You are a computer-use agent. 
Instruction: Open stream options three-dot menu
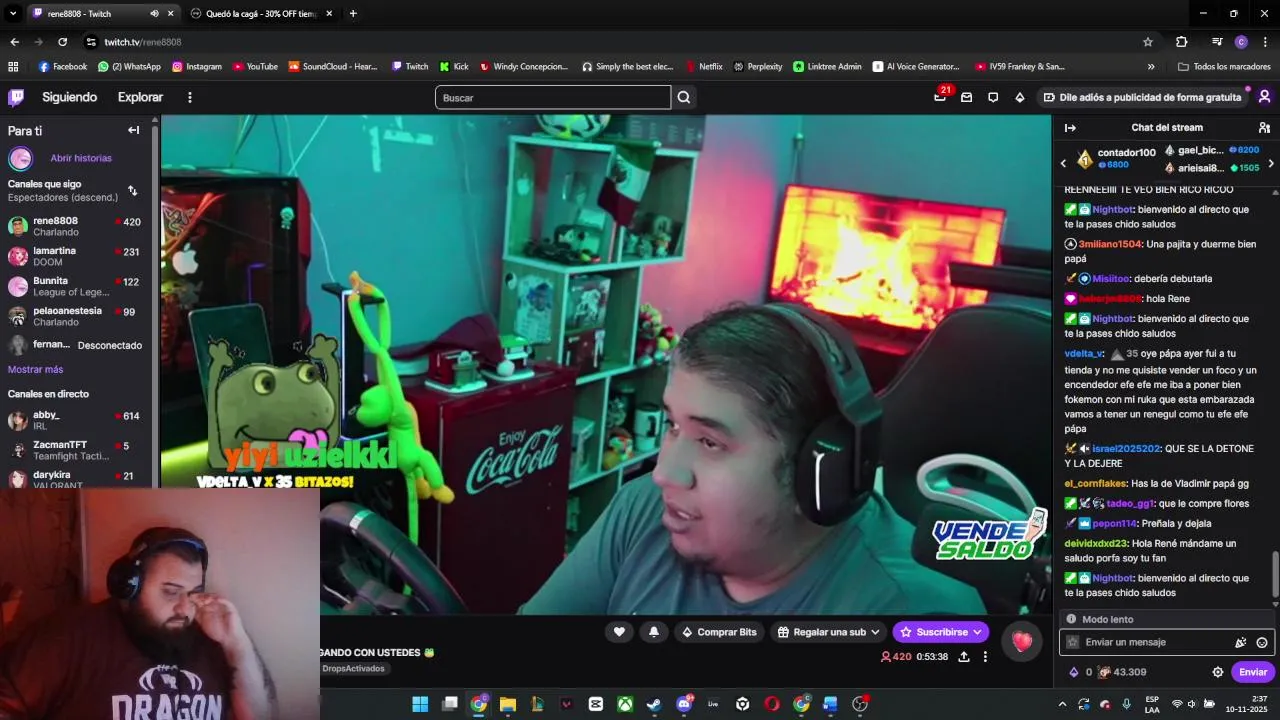click(x=985, y=657)
